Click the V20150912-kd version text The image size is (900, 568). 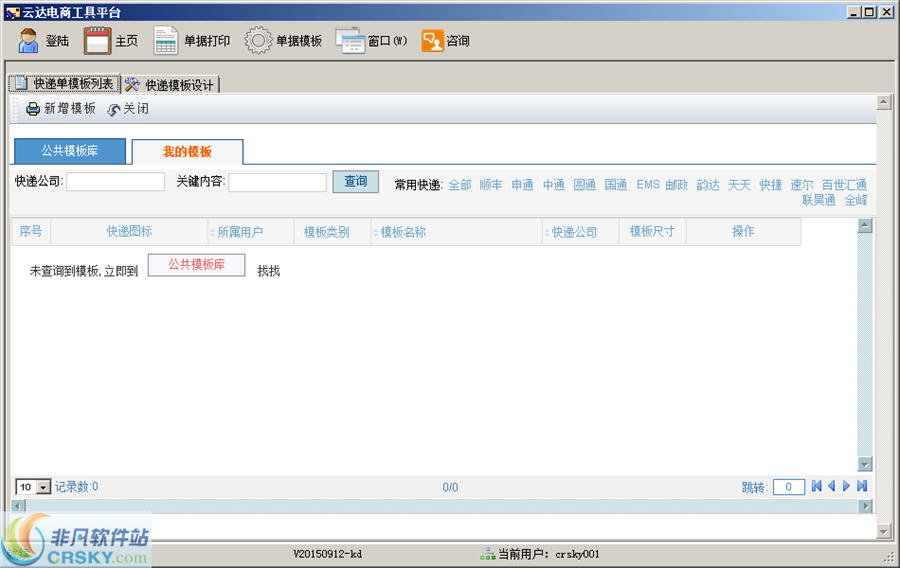pyautogui.click(x=328, y=554)
